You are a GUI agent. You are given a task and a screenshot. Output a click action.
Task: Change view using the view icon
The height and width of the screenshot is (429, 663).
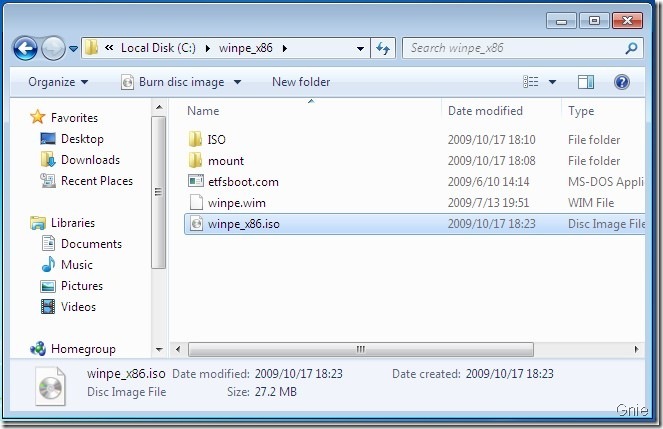pos(531,82)
